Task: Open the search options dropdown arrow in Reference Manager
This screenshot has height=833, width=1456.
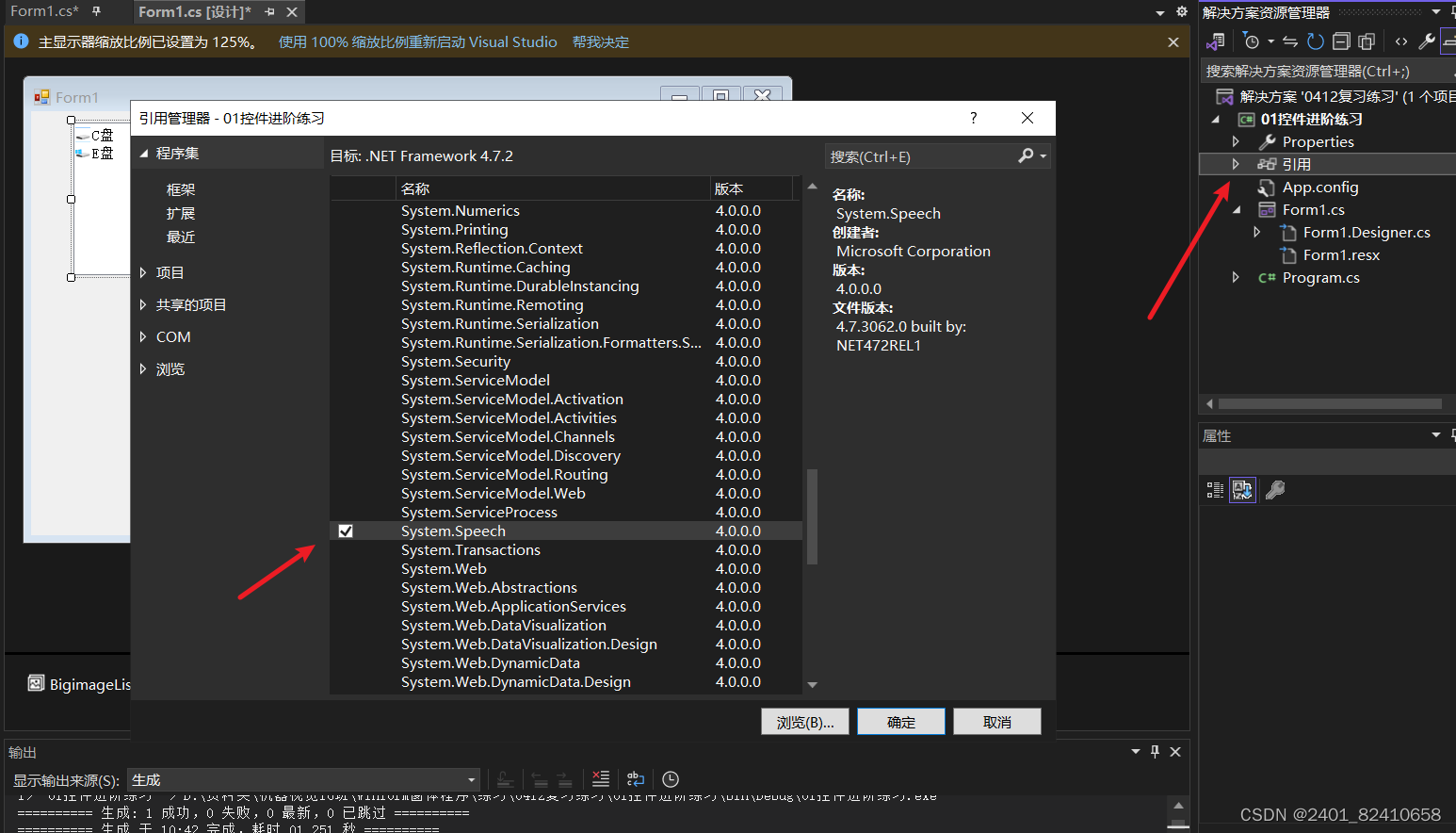Action: [x=1043, y=156]
